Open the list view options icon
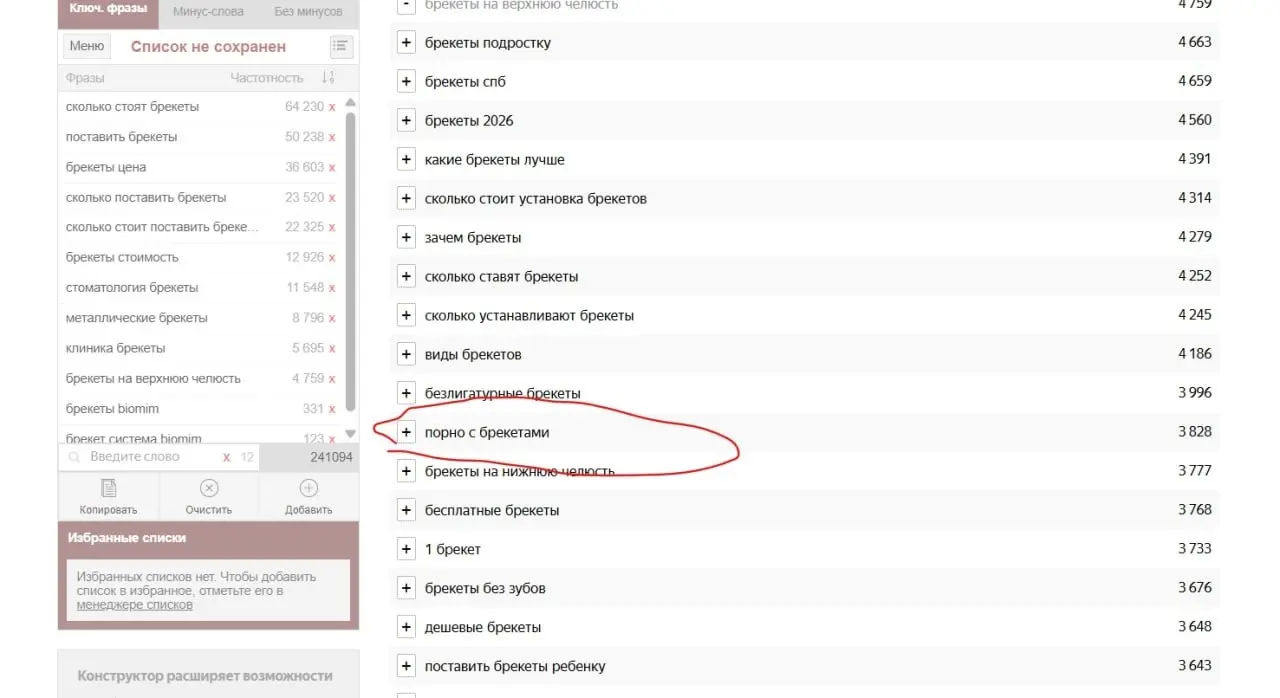This screenshot has height=698, width=1280. point(341,46)
